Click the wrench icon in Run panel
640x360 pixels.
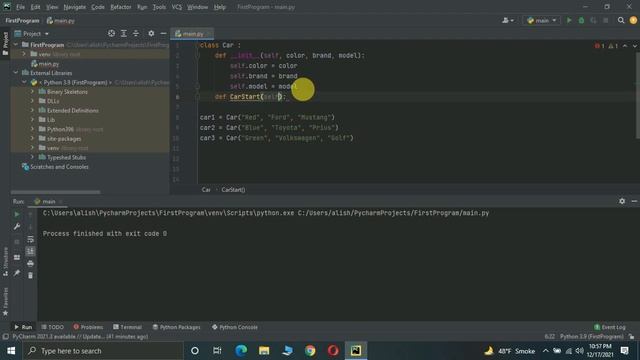tap(17, 227)
